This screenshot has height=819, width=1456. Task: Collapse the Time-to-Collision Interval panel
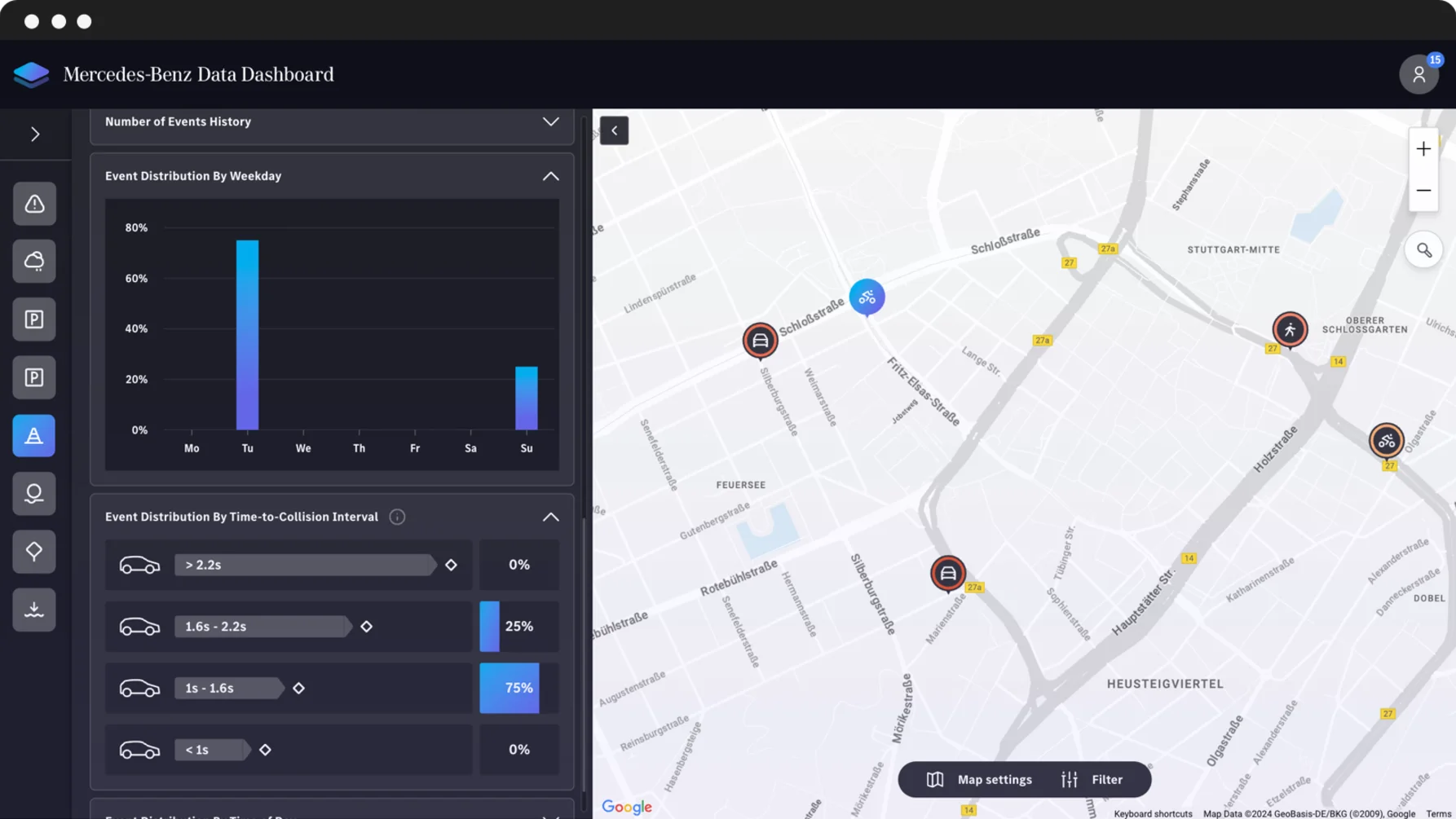550,517
